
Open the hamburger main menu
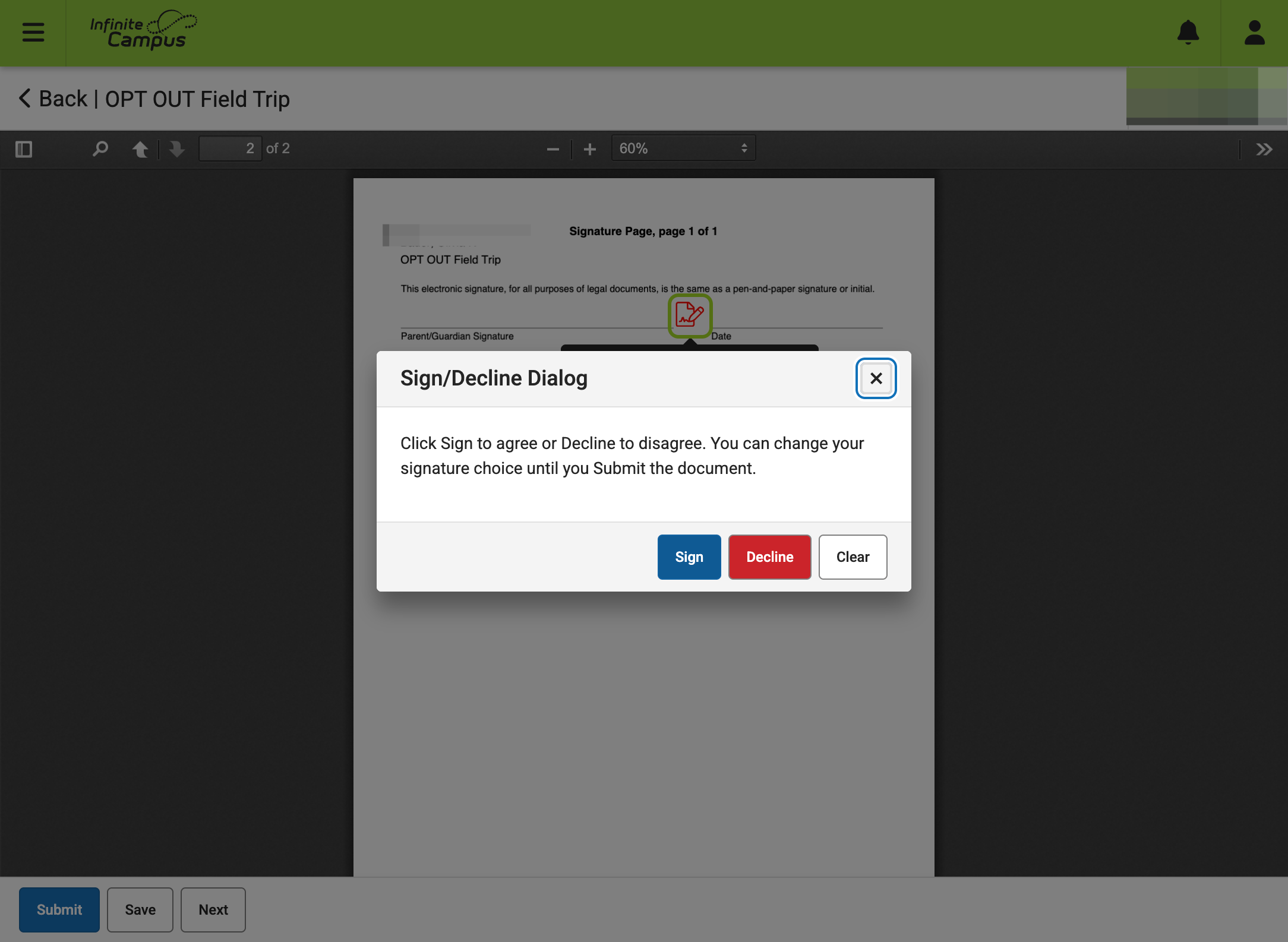pyautogui.click(x=33, y=32)
